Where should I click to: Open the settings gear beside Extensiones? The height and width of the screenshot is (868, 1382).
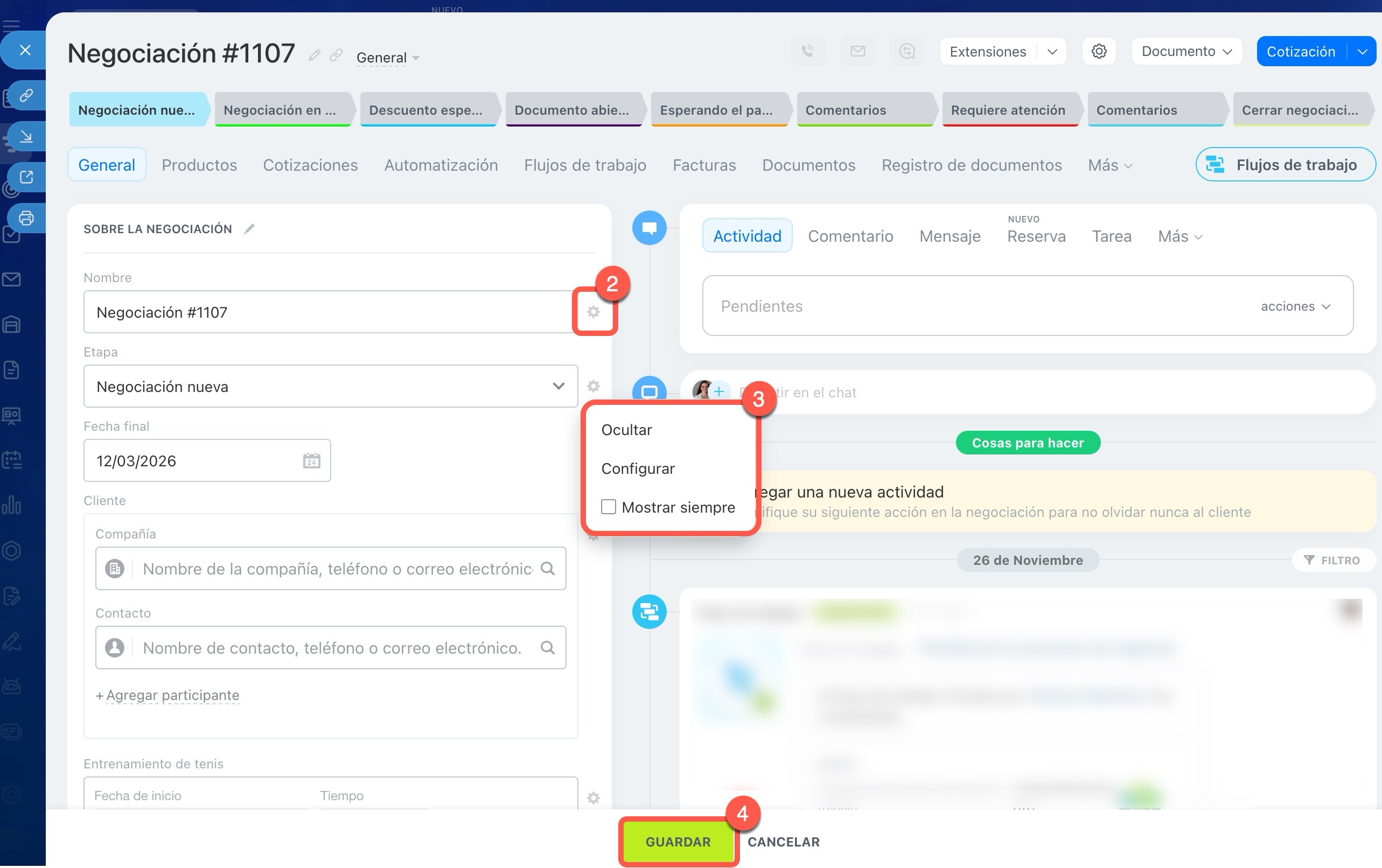pos(1099,52)
